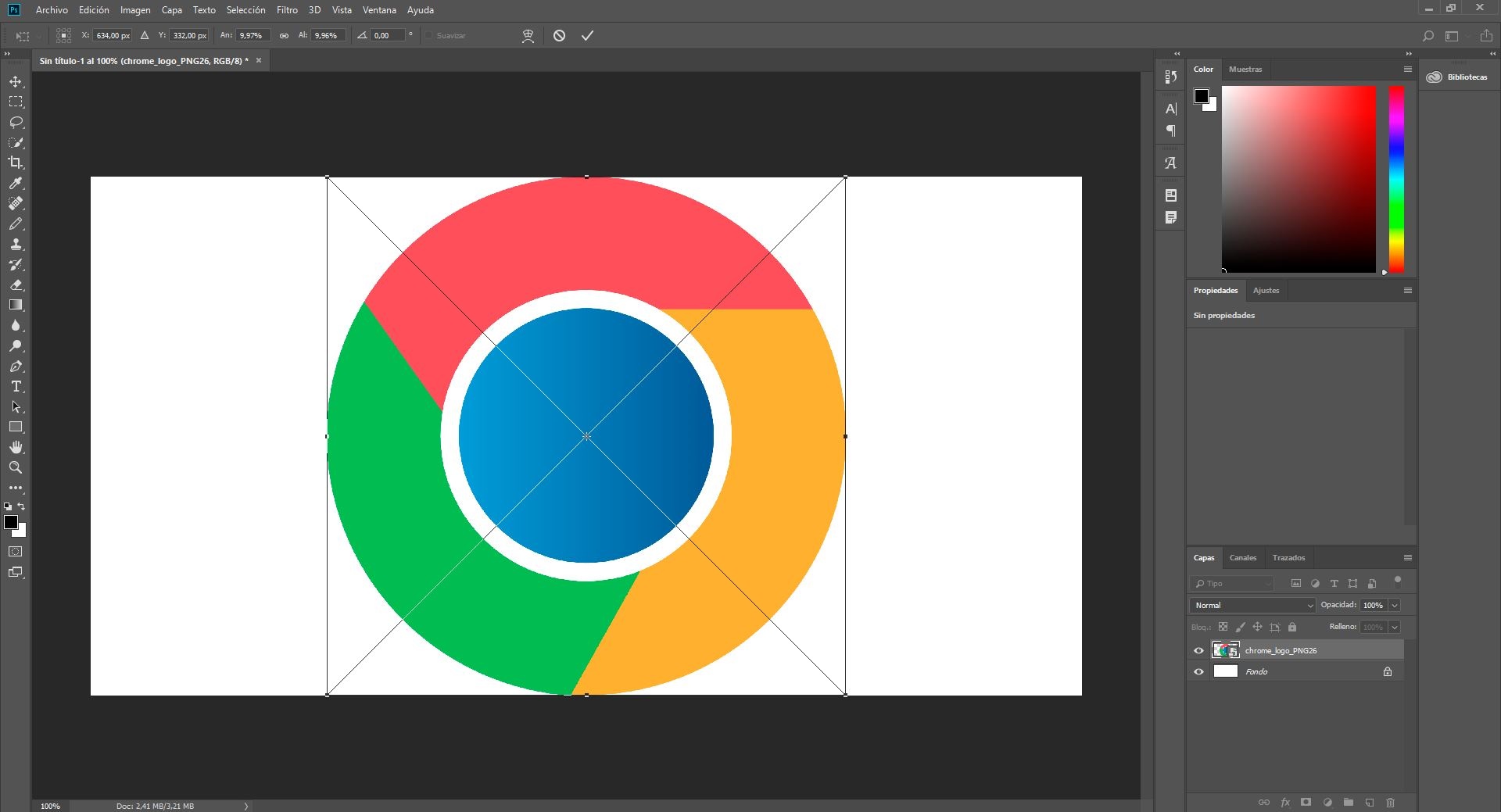
Task: Toggle the width-height link constraint
Action: (x=284, y=36)
